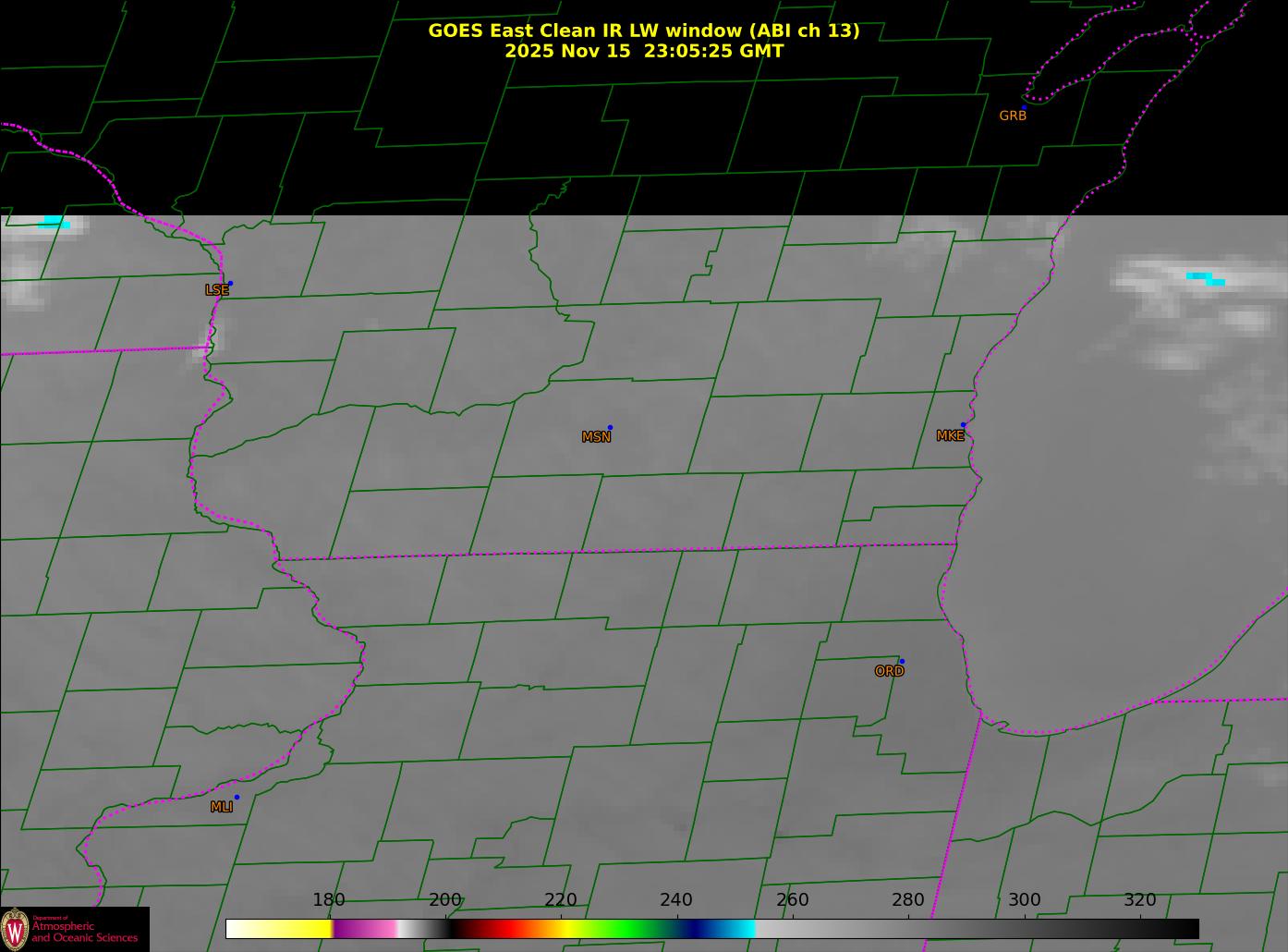The height and width of the screenshot is (952, 1288).
Task: Click the MKE station label
Action: (x=950, y=436)
